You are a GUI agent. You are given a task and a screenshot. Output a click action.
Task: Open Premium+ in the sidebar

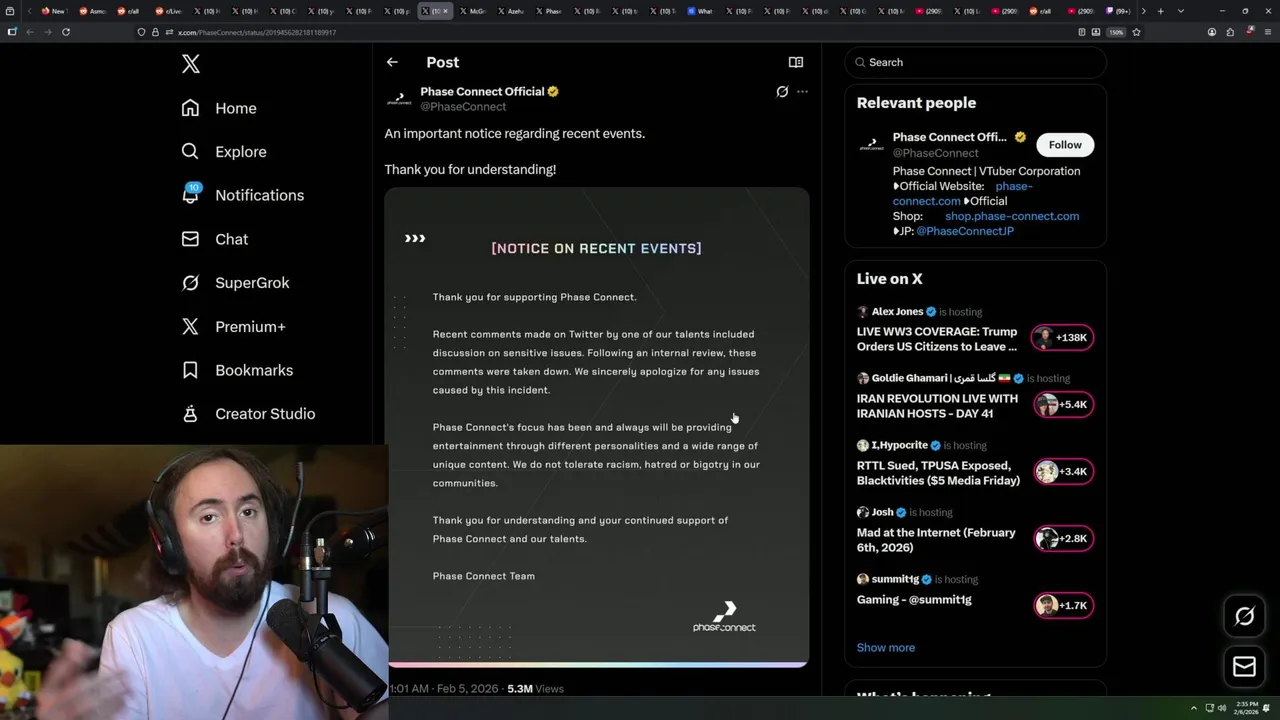pos(234,326)
